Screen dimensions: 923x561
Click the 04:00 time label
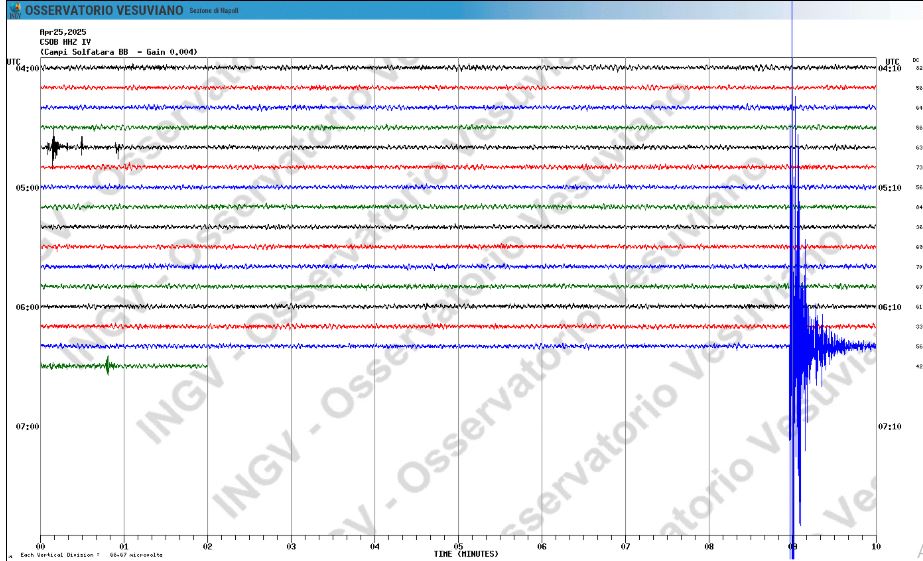(27, 68)
